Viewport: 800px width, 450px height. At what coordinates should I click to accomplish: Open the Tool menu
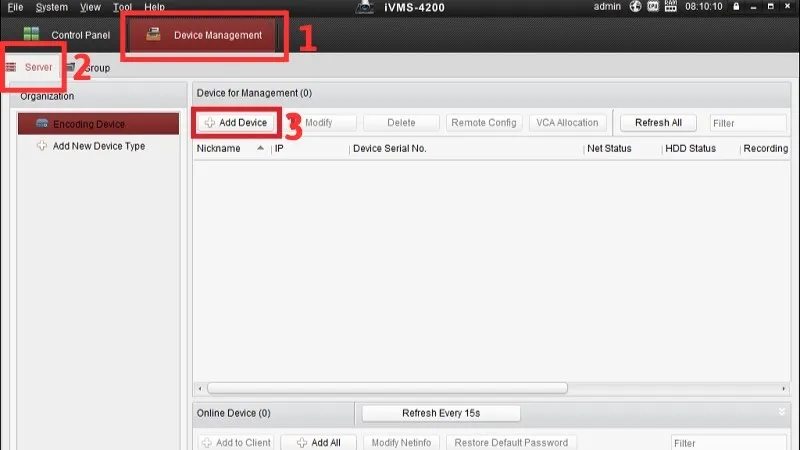pyautogui.click(x=122, y=7)
